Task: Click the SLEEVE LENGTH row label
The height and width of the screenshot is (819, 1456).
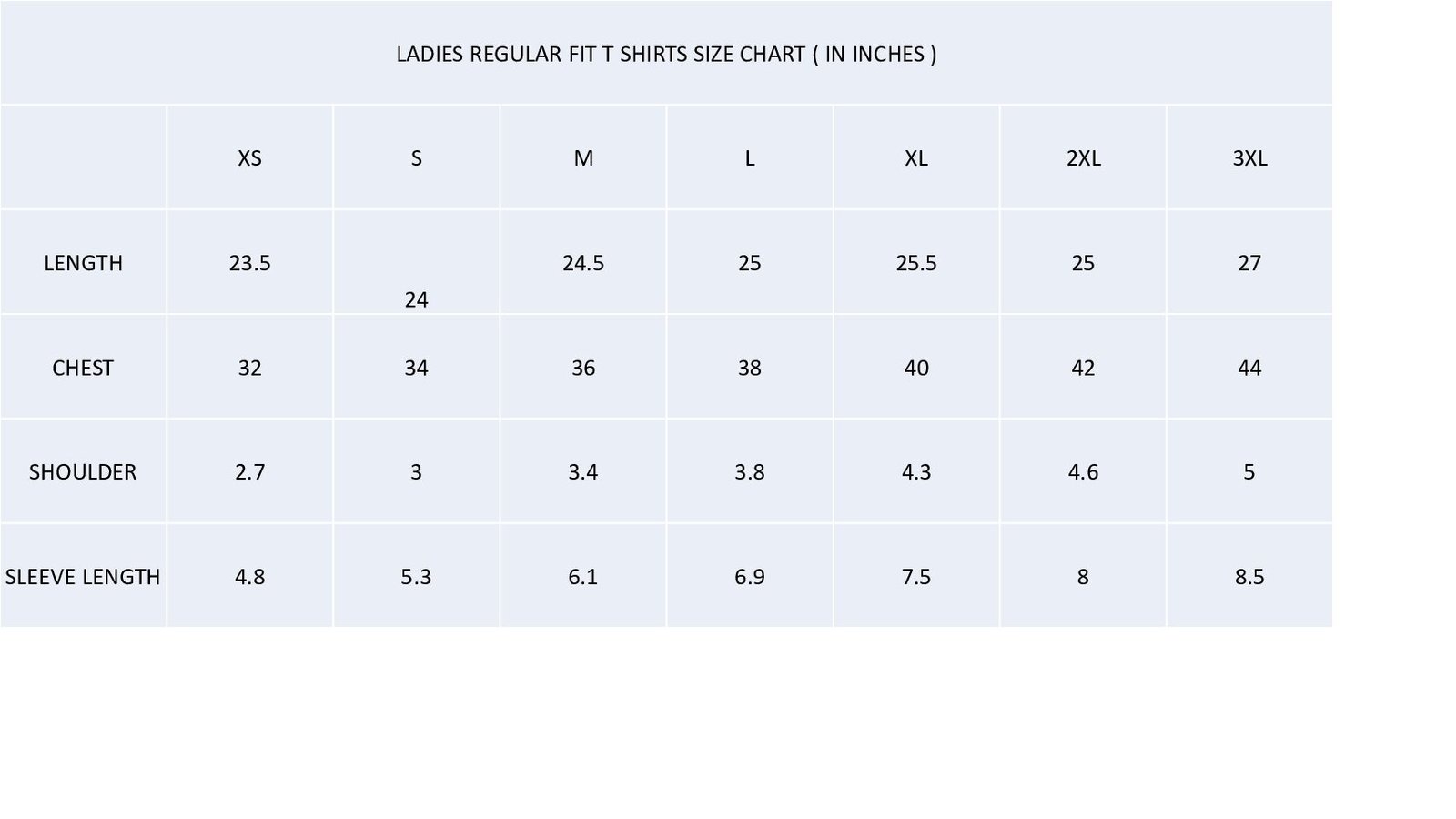Action: 83,577
